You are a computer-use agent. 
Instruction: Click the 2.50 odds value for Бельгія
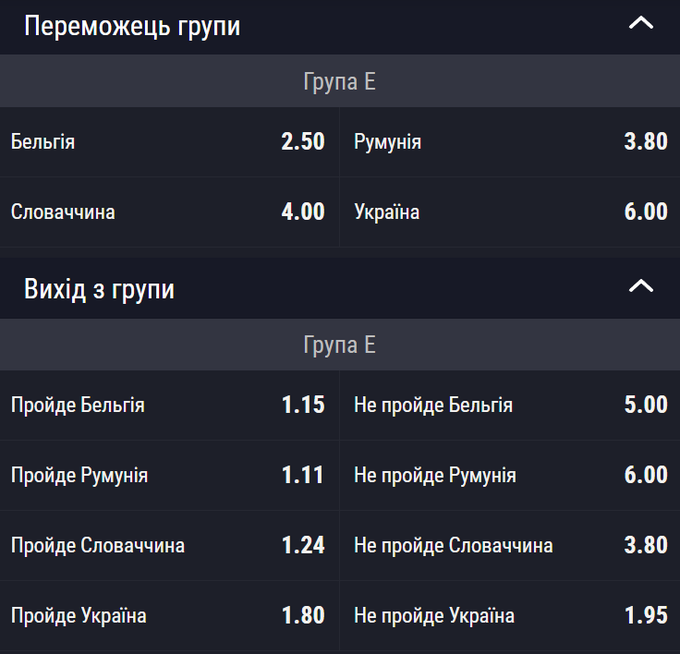pos(303,142)
